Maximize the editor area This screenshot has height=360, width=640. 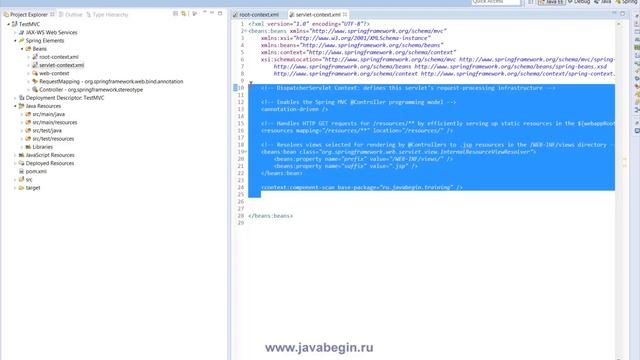coord(622,13)
